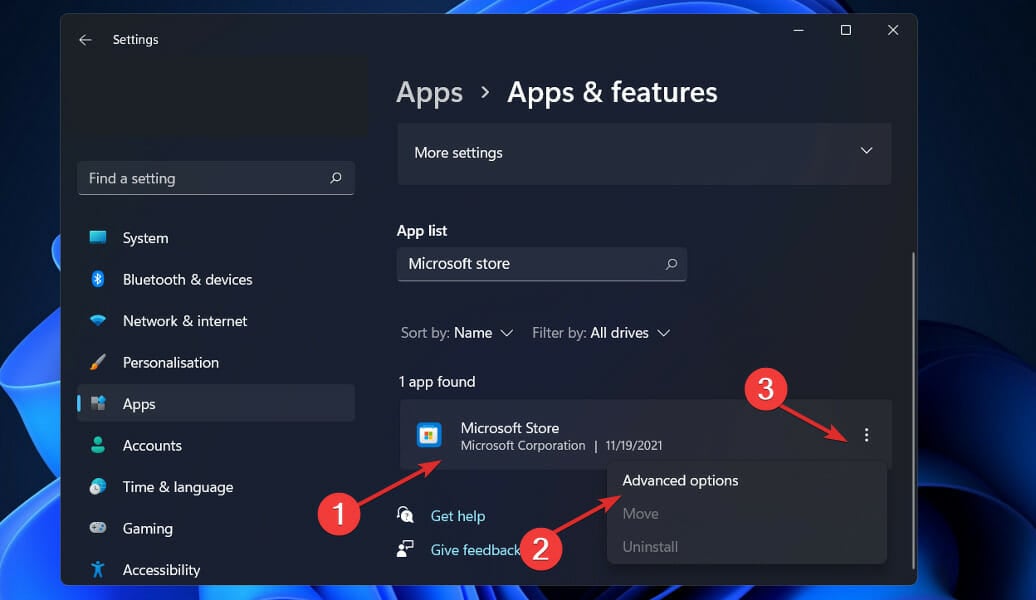Click the Bluetooth icon in sidebar

[98, 279]
